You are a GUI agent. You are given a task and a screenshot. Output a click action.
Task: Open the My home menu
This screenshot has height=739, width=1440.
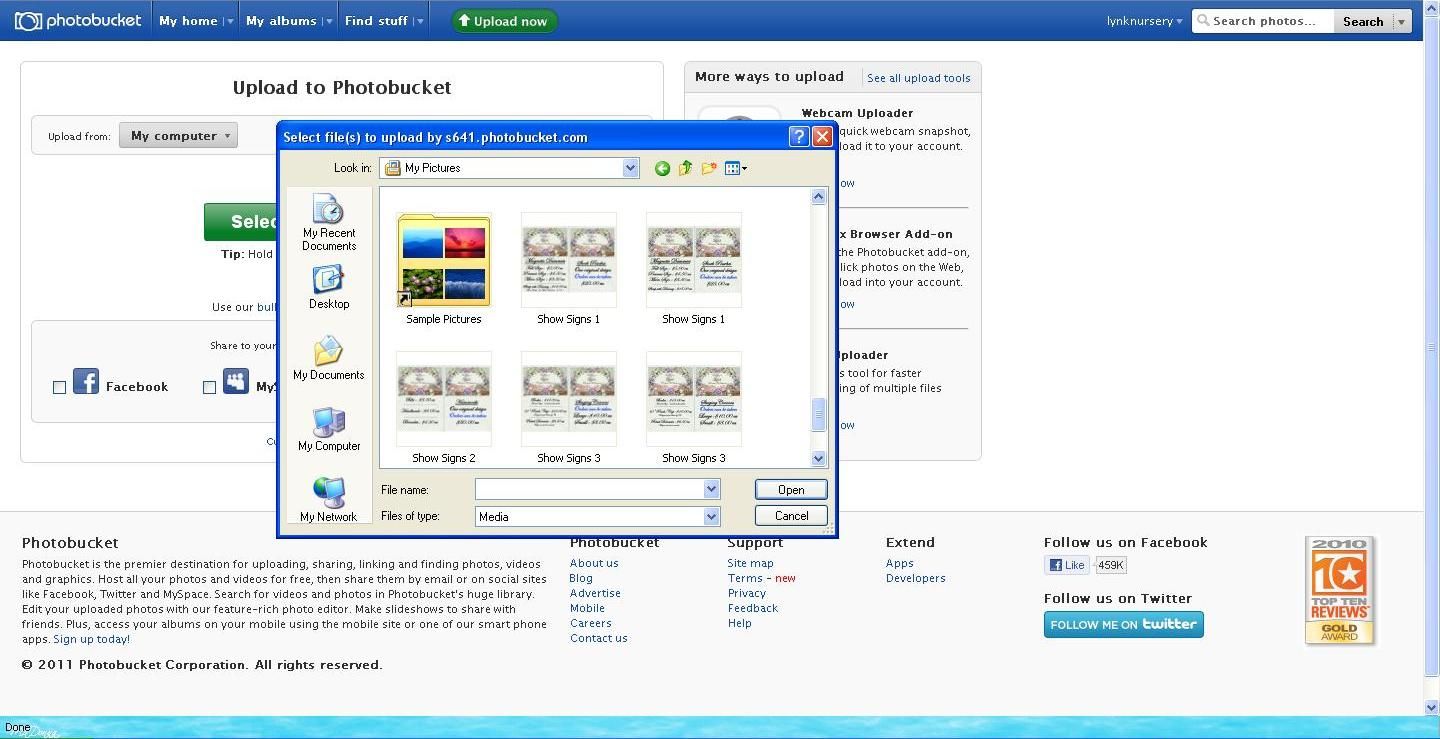pyautogui.click(x=188, y=21)
